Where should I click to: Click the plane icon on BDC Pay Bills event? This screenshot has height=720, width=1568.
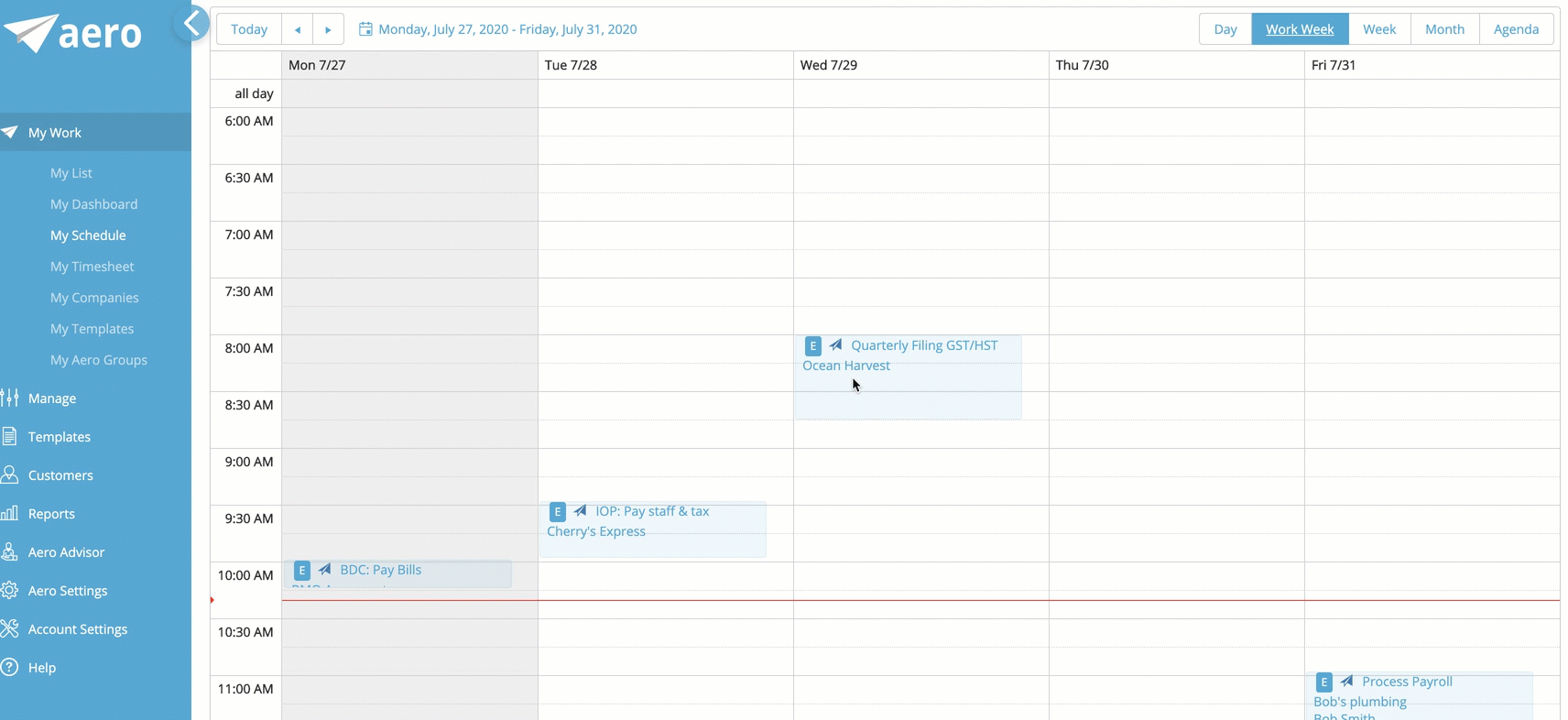coord(324,570)
